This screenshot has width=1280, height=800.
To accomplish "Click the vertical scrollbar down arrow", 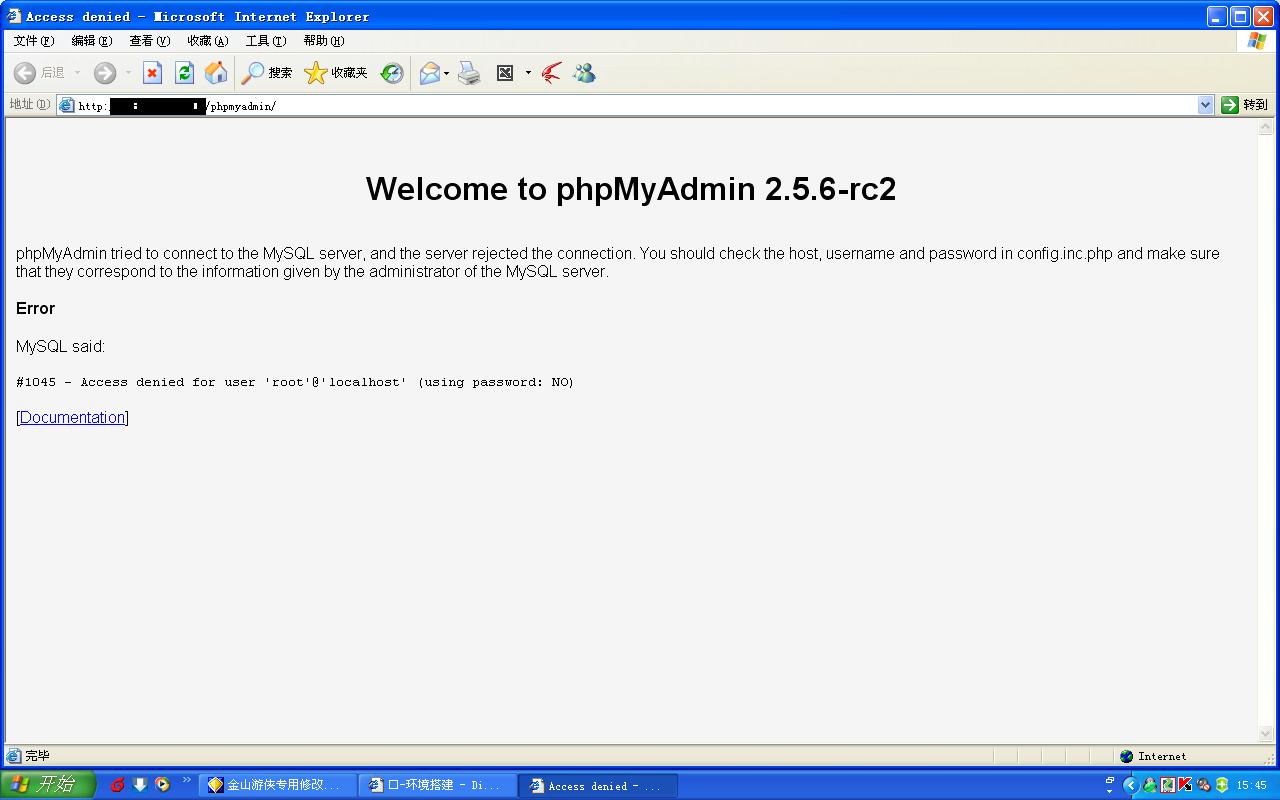I will pyautogui.click(x=1266, y=734).
